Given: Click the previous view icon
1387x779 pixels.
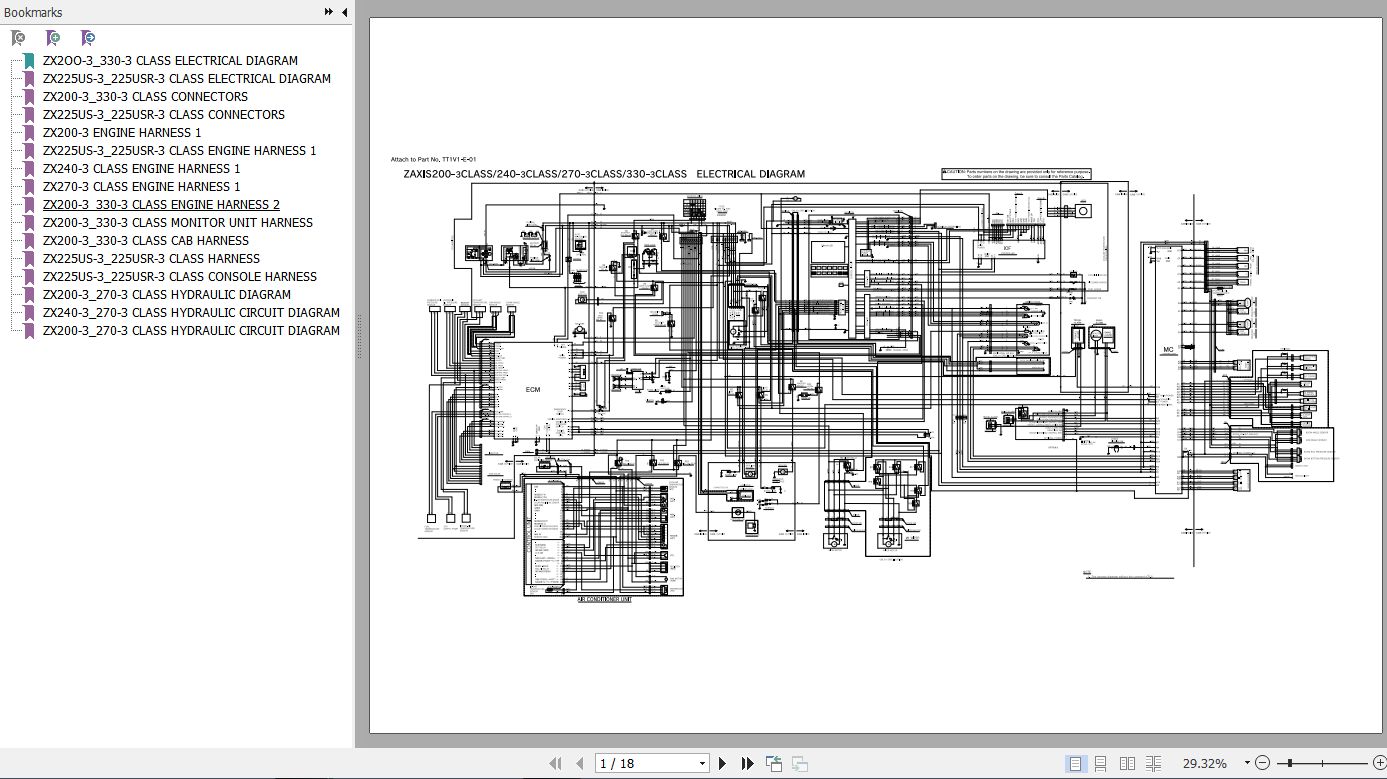Looking at the screenshot, I should pyautogui.click(x=774, y=763).
